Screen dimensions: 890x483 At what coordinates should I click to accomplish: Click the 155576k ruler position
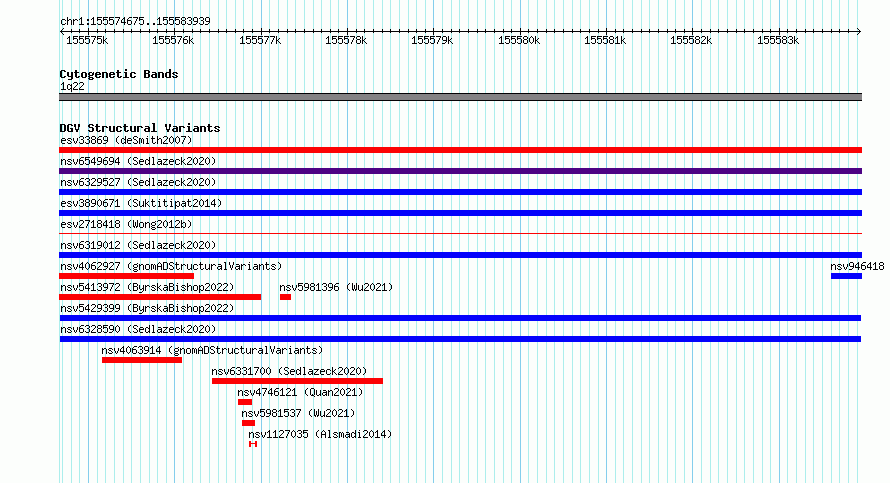click(x=173, y=40)
